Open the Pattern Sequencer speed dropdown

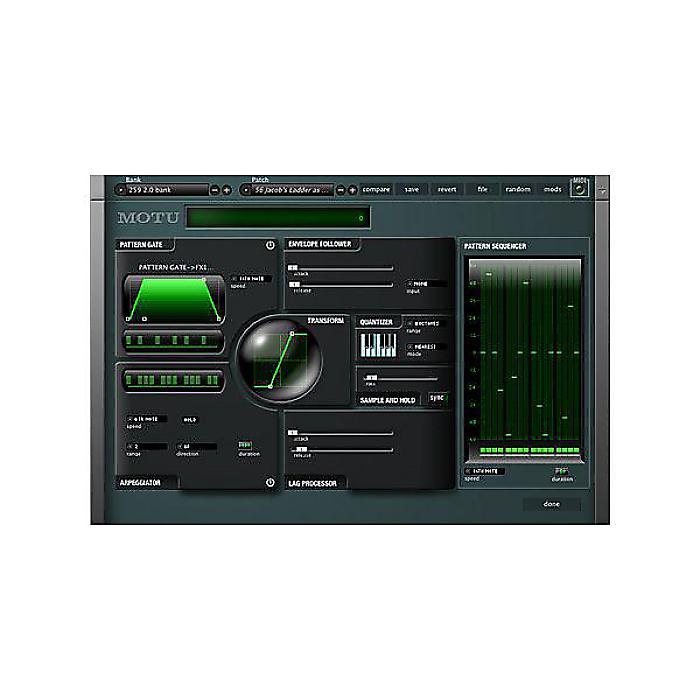(x=484, y=471)
